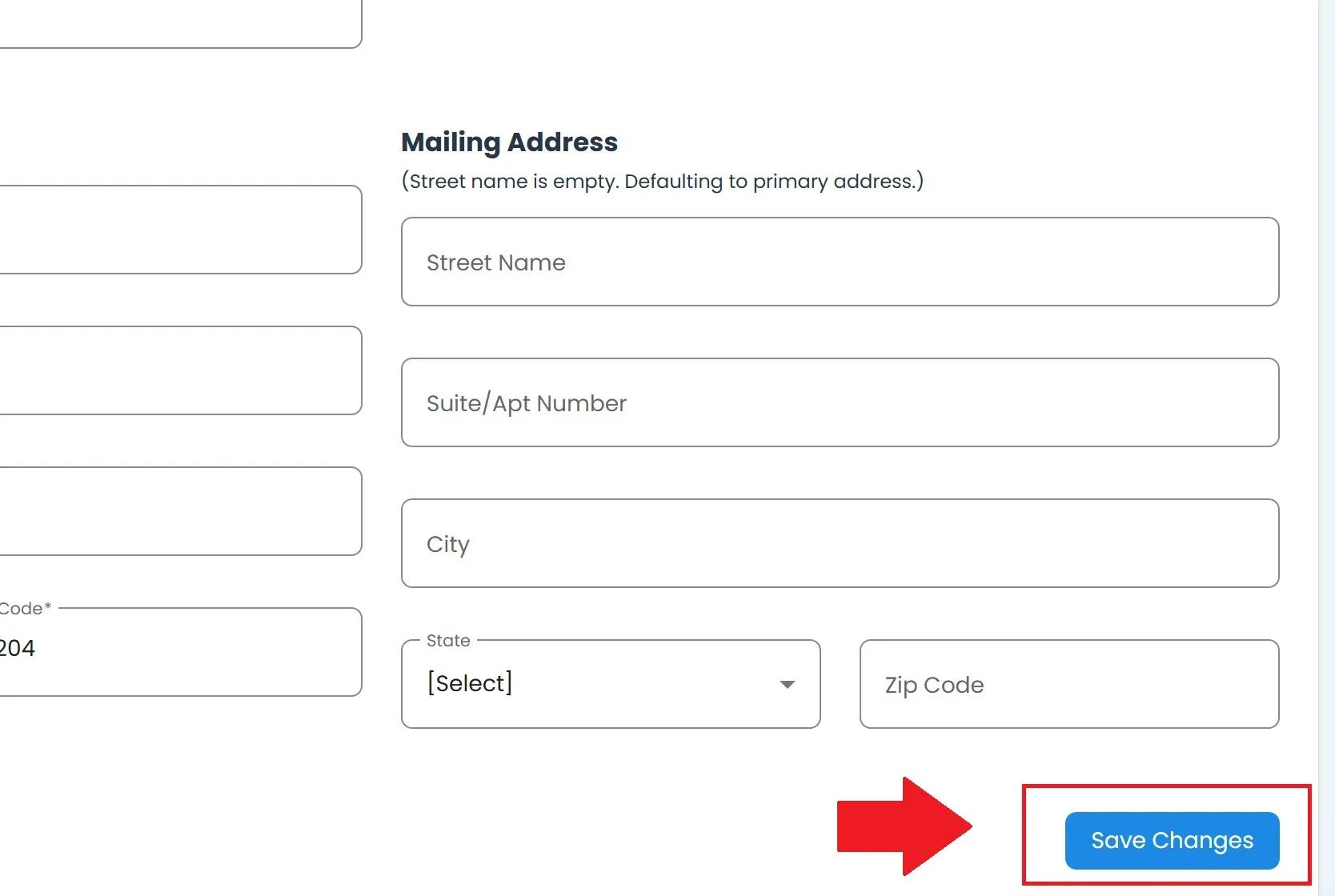Click the [Select] value in State field
The image size is (1335, 896).
[x=470, y=683]
